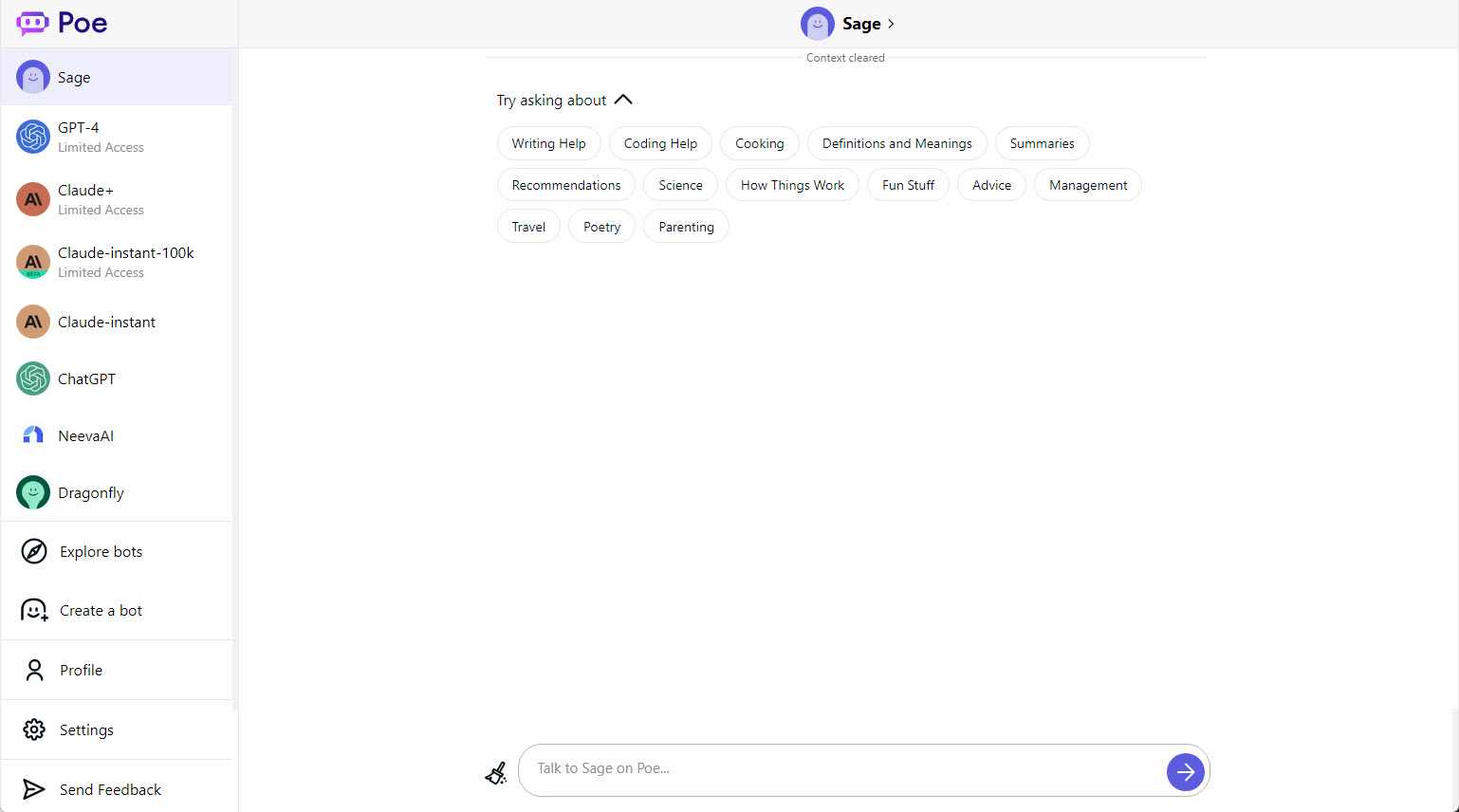The image size is (1459, 812).
Task: Open Send Feedback from the sidebar
Action: [117, 789]
